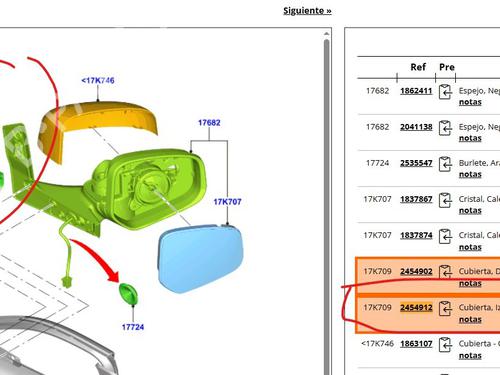Open notas under row 1862411
500x375 pixels.
coord(470,102)
